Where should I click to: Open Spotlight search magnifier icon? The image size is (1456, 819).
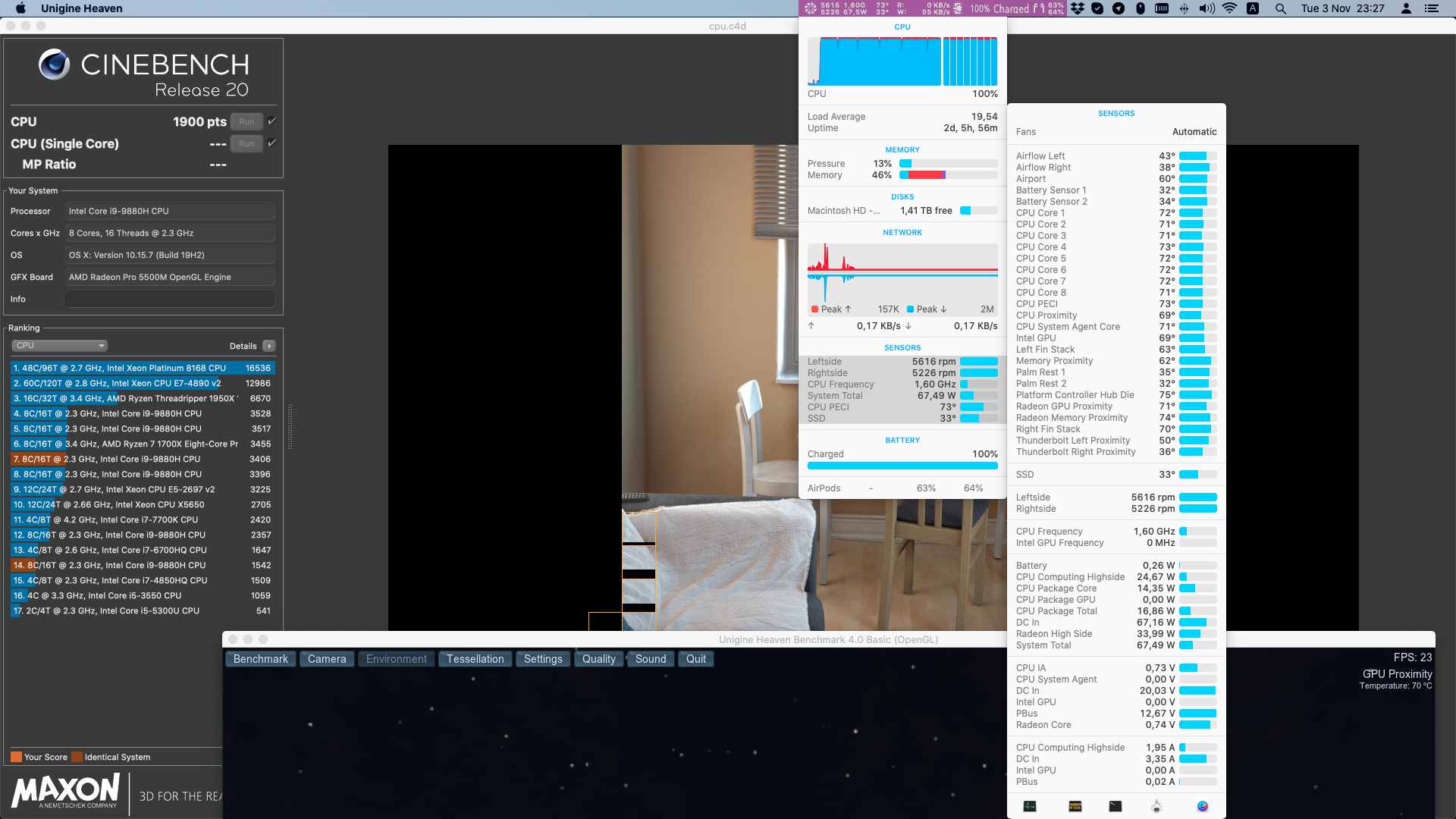pyautogui.click(x=1280, y=8)
